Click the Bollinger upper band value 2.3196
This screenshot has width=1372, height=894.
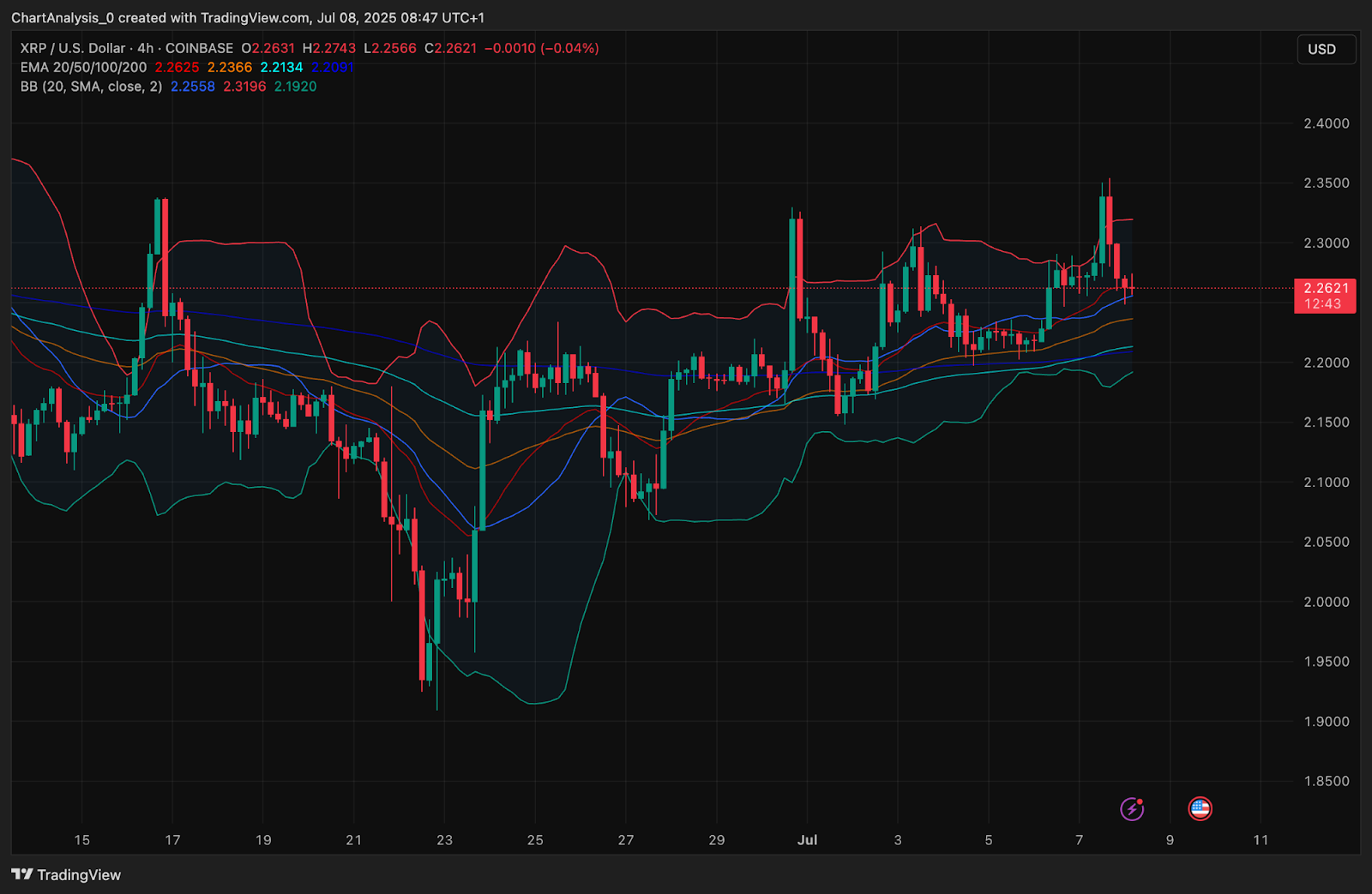point(244,87)
